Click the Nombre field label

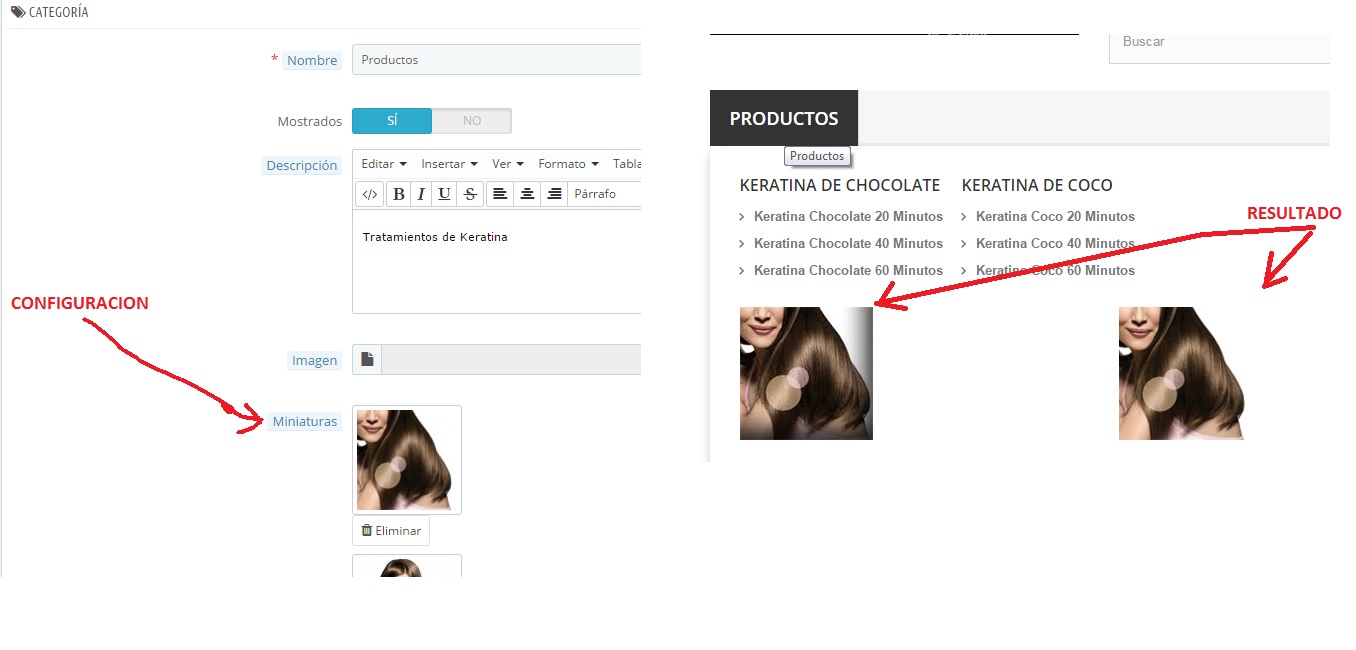[312, 61]
